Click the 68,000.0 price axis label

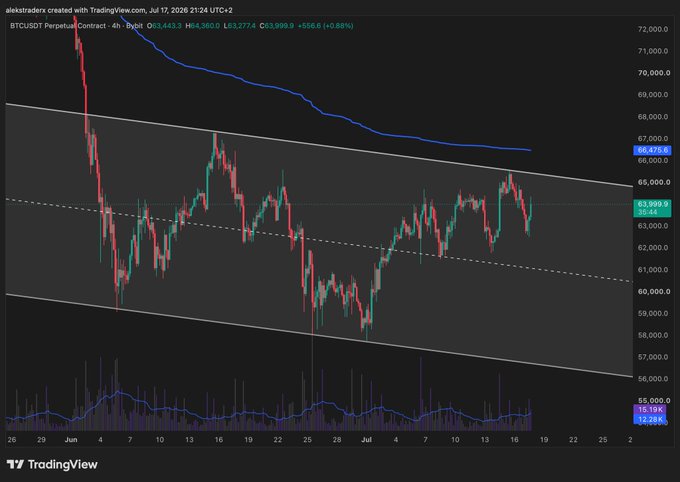click(653, 117)
